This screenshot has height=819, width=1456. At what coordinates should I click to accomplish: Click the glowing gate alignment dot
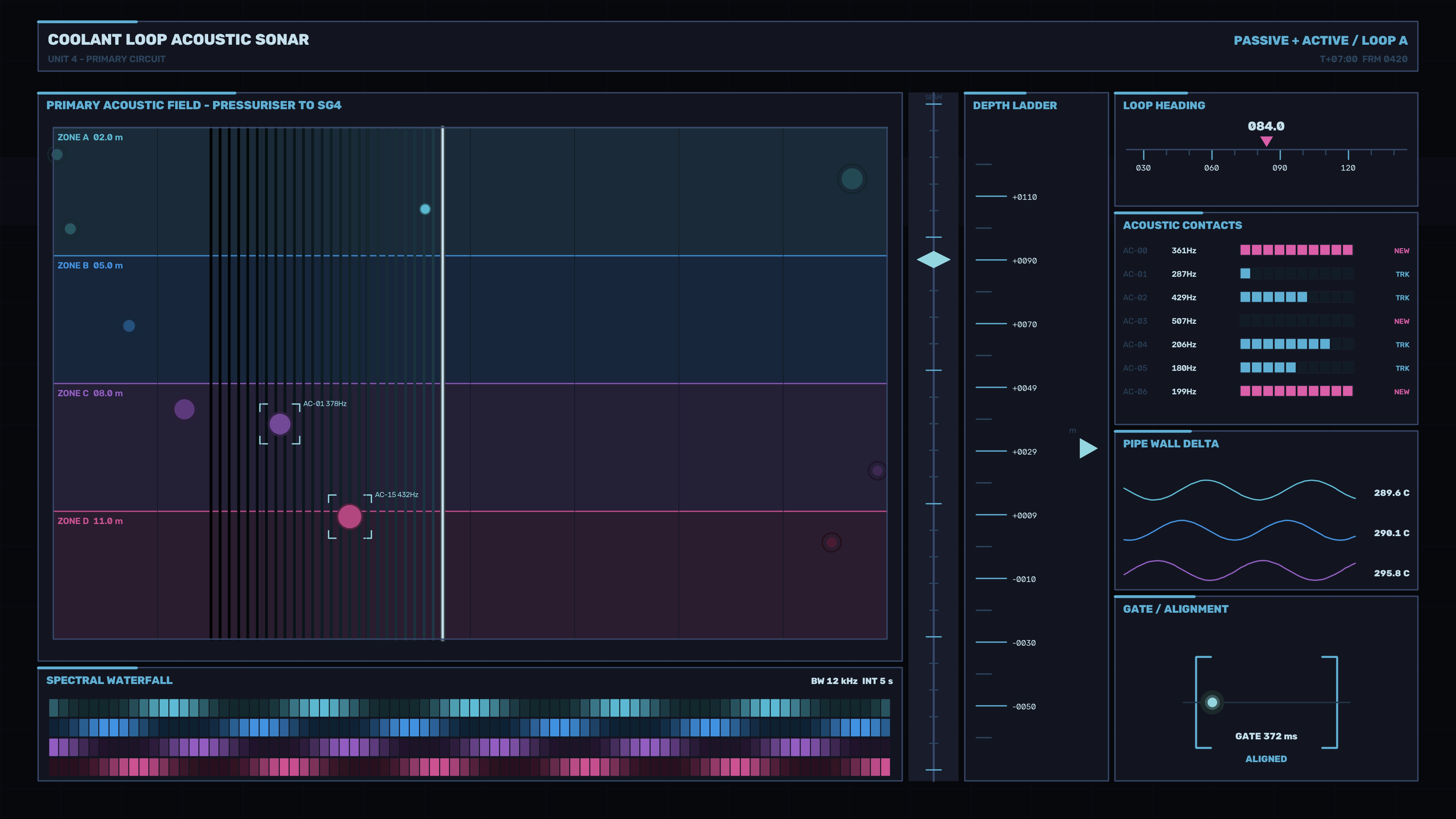click(x=1212, y=702)
